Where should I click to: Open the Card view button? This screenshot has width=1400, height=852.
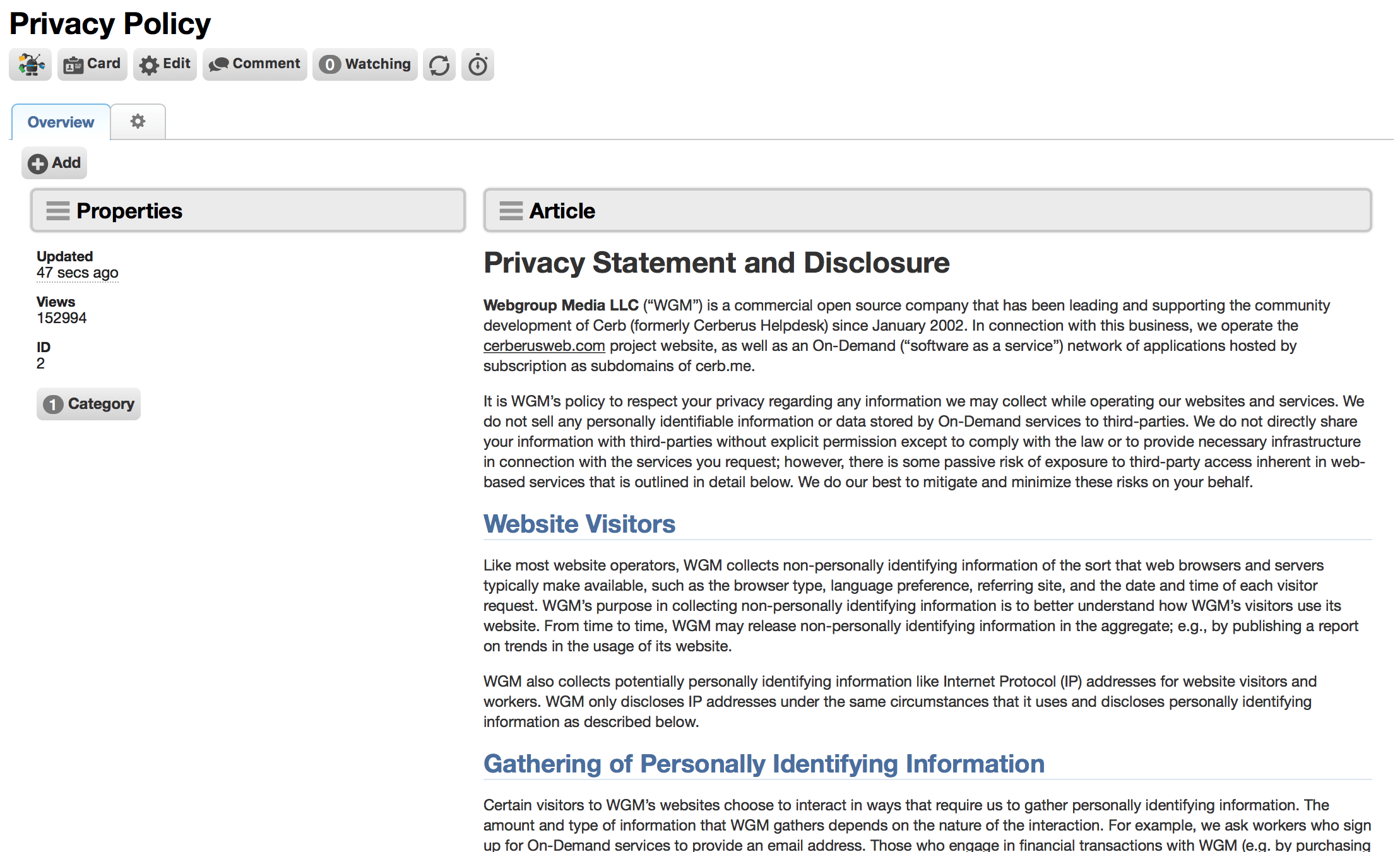click(92, 64)
